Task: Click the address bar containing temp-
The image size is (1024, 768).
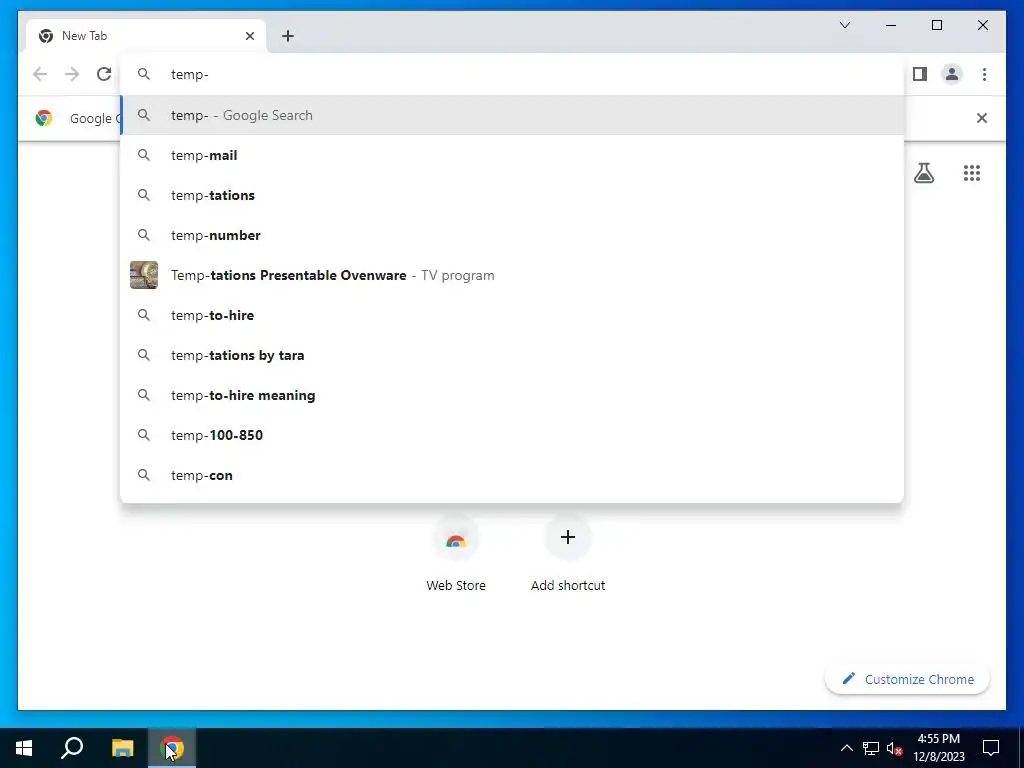Action: click(512, 74)
